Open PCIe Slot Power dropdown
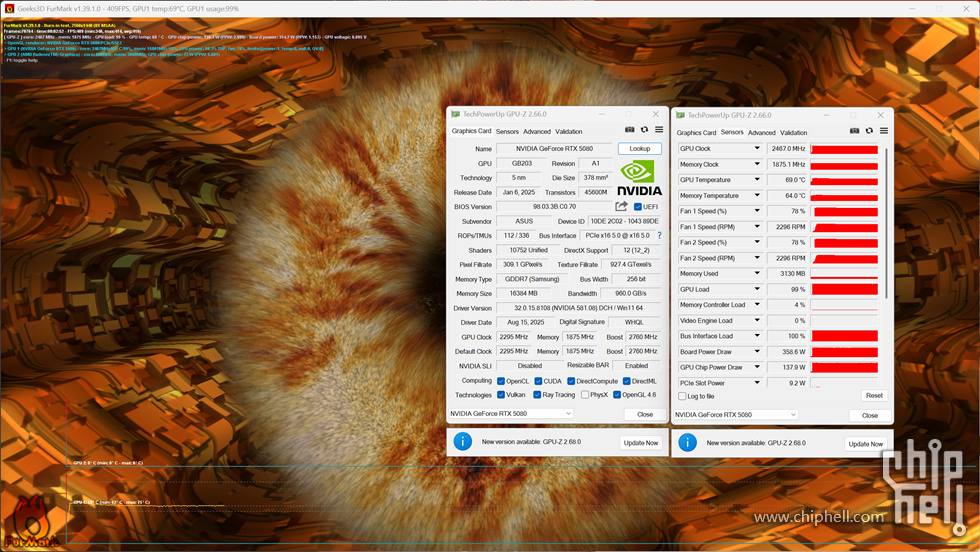Viewport: 980px width, 552px height. coord(757,383)
